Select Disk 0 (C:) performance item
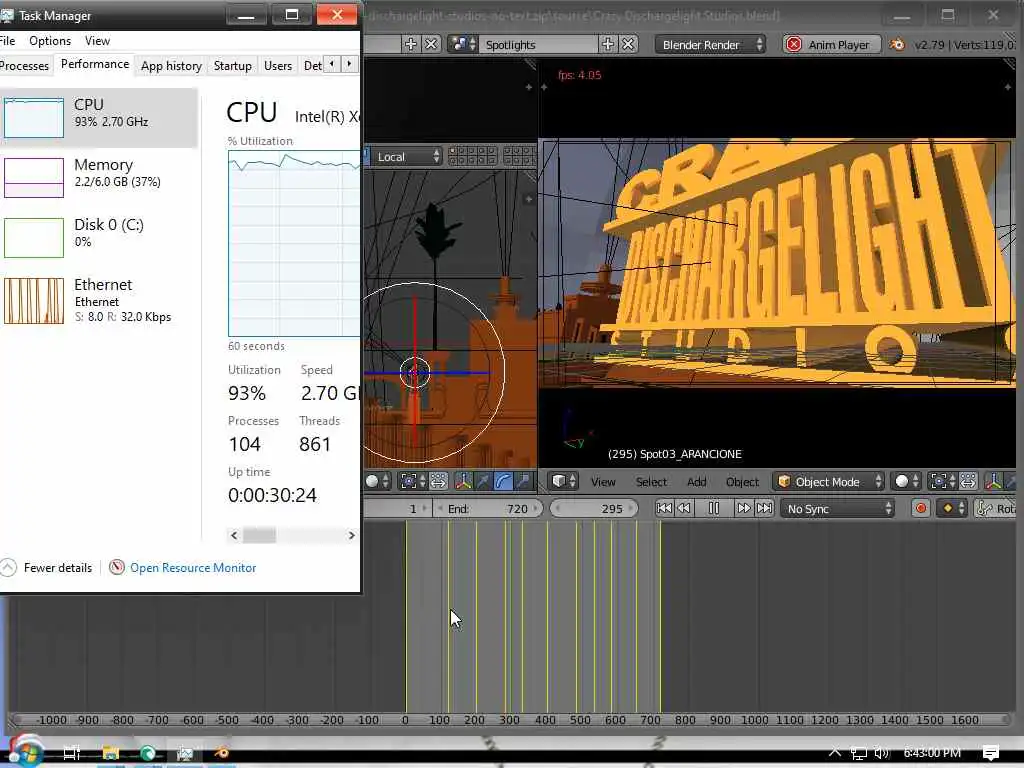Viewport: 1024px width, 768px height. [x=99, y=237]
